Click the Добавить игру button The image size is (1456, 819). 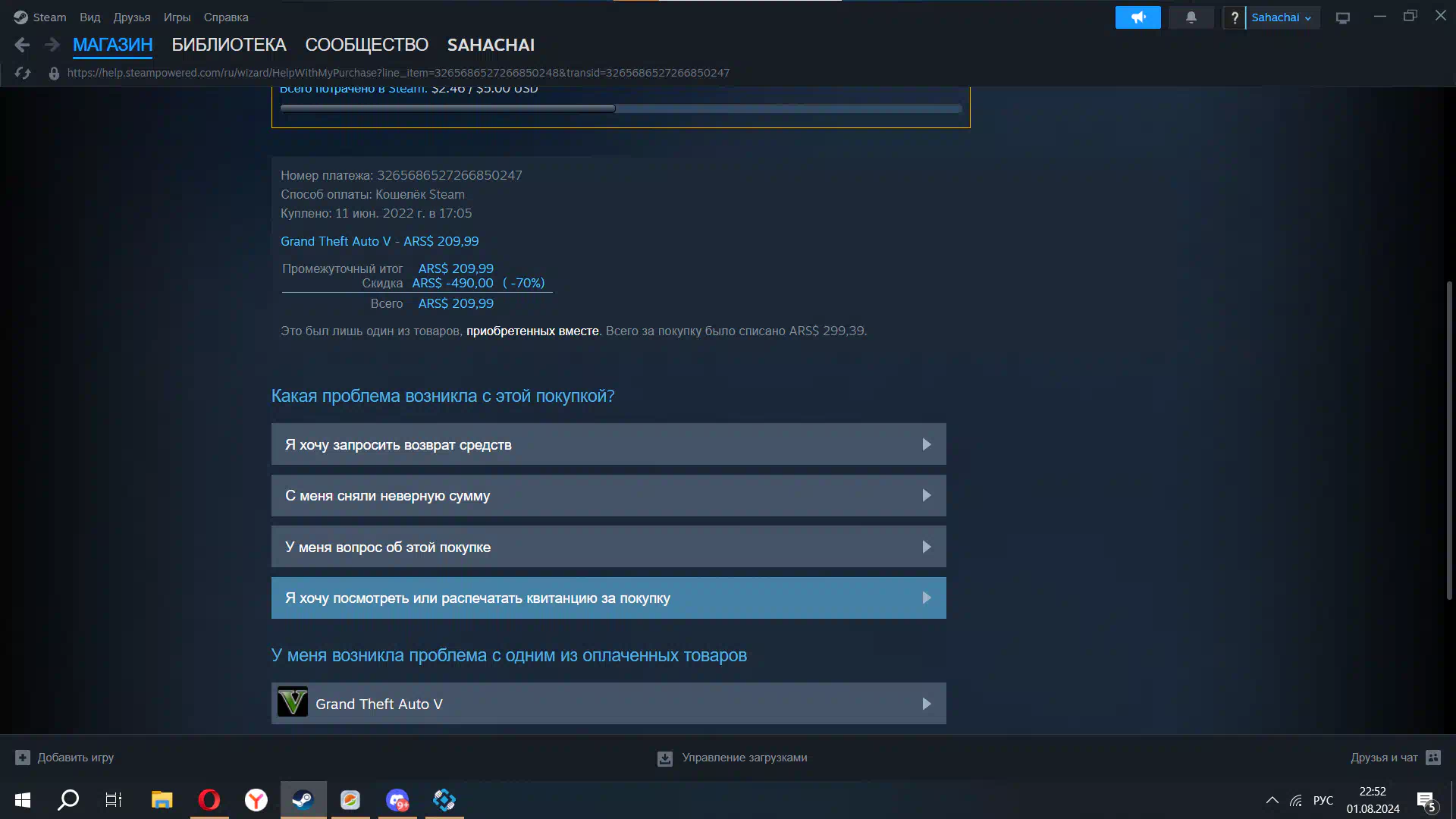64,758
